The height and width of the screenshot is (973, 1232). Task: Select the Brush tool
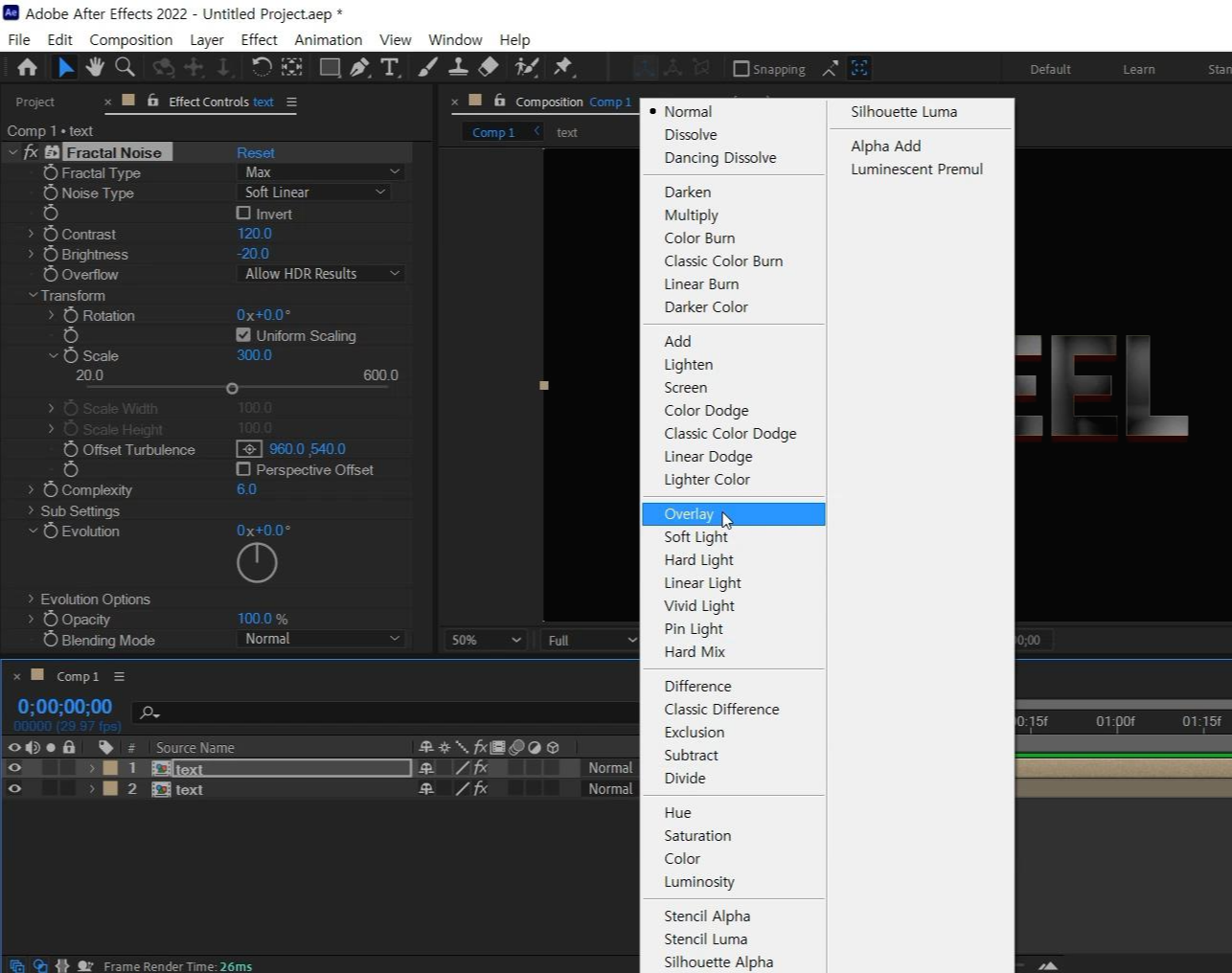[428, 67]
